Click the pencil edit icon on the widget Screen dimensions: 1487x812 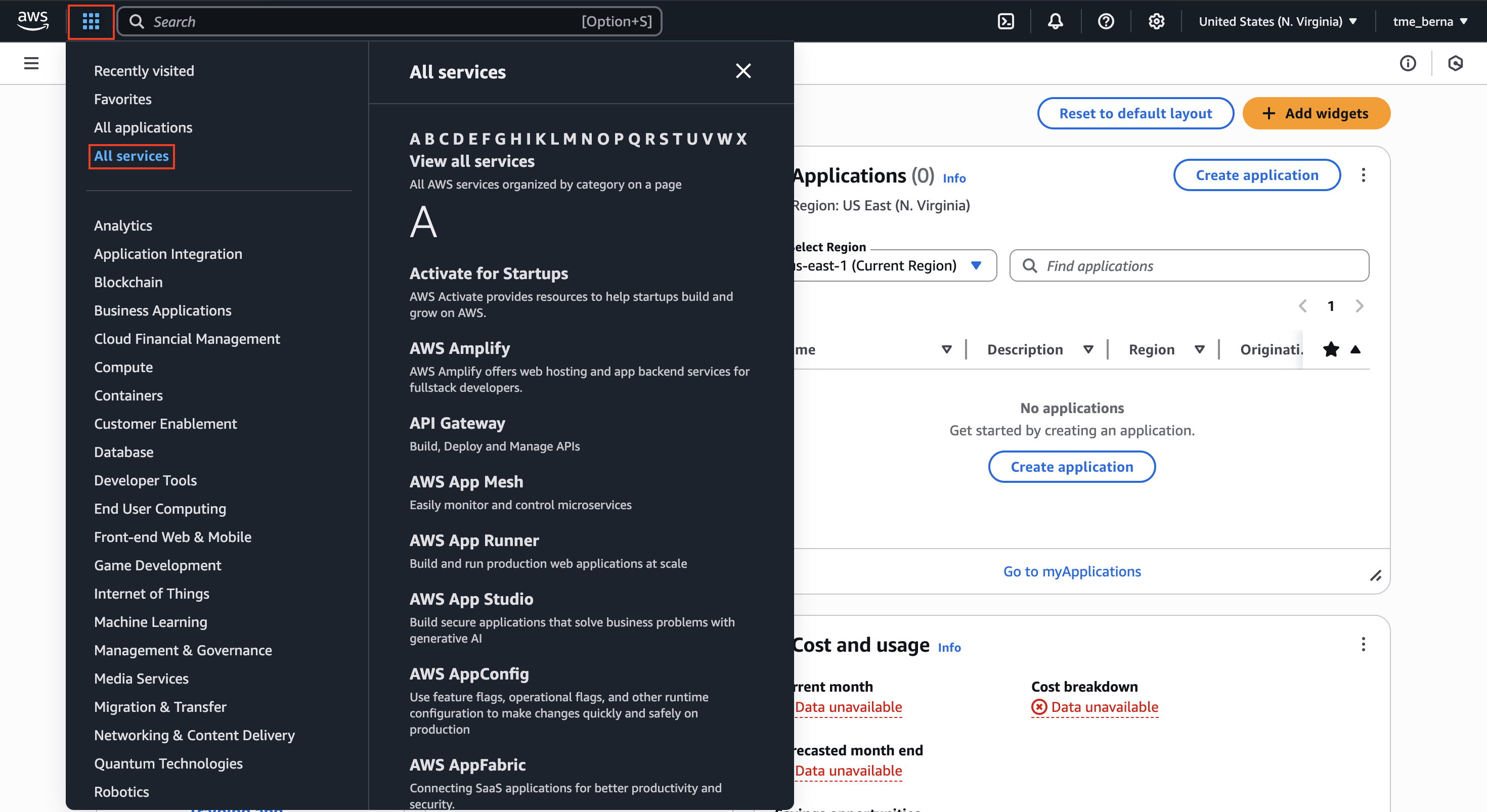[1377, 575]
